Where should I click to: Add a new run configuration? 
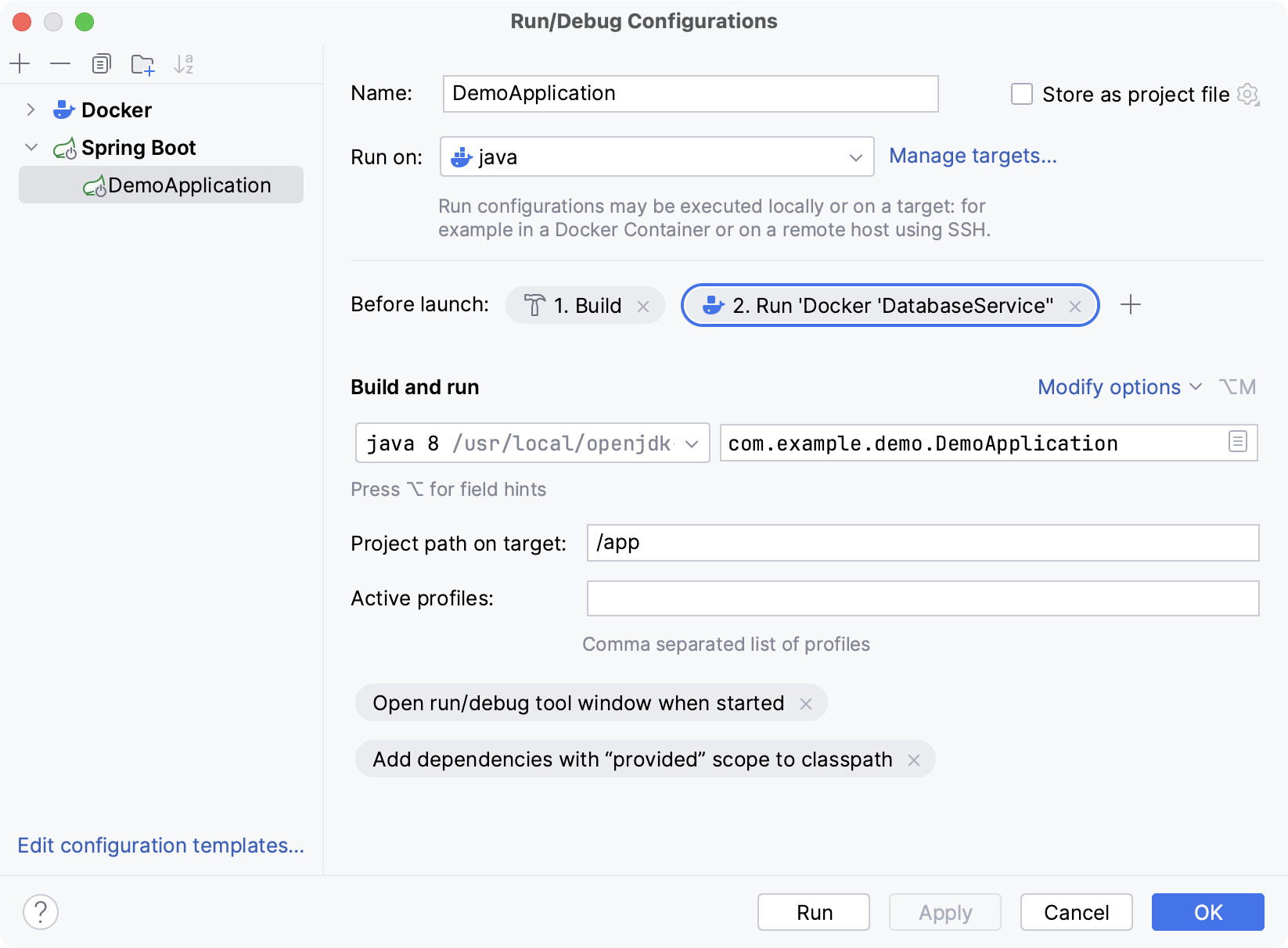(20, 64)
